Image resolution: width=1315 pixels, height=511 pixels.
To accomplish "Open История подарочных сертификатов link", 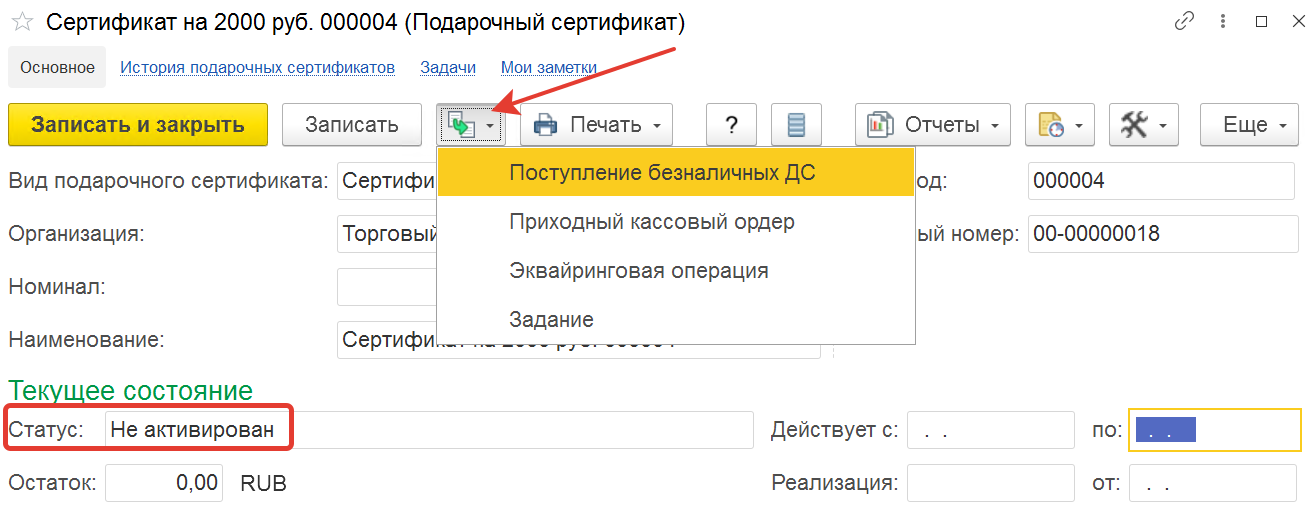I will 258,68.
